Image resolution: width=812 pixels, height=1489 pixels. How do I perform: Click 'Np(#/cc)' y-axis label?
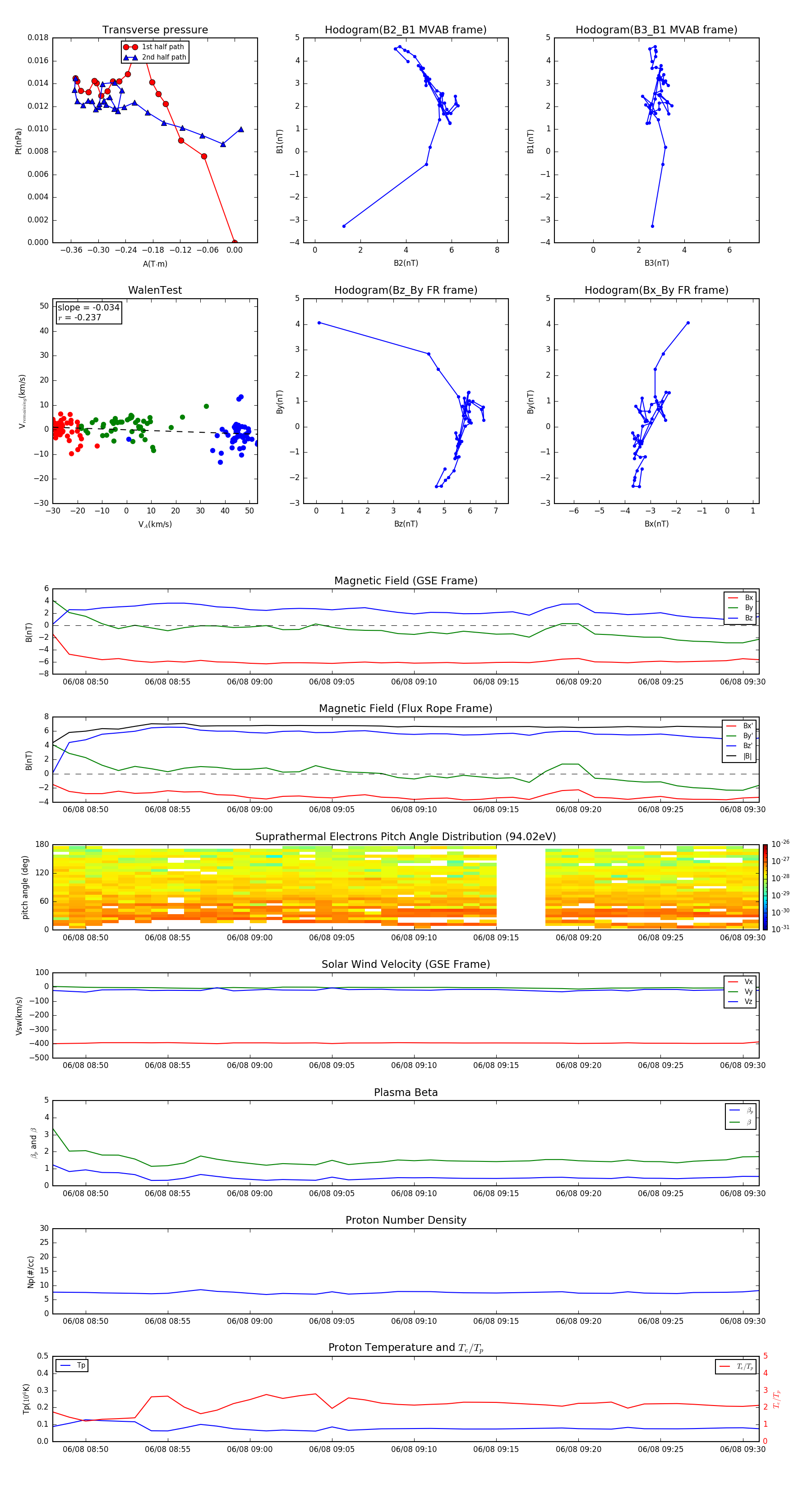(x=31, y=1272)
